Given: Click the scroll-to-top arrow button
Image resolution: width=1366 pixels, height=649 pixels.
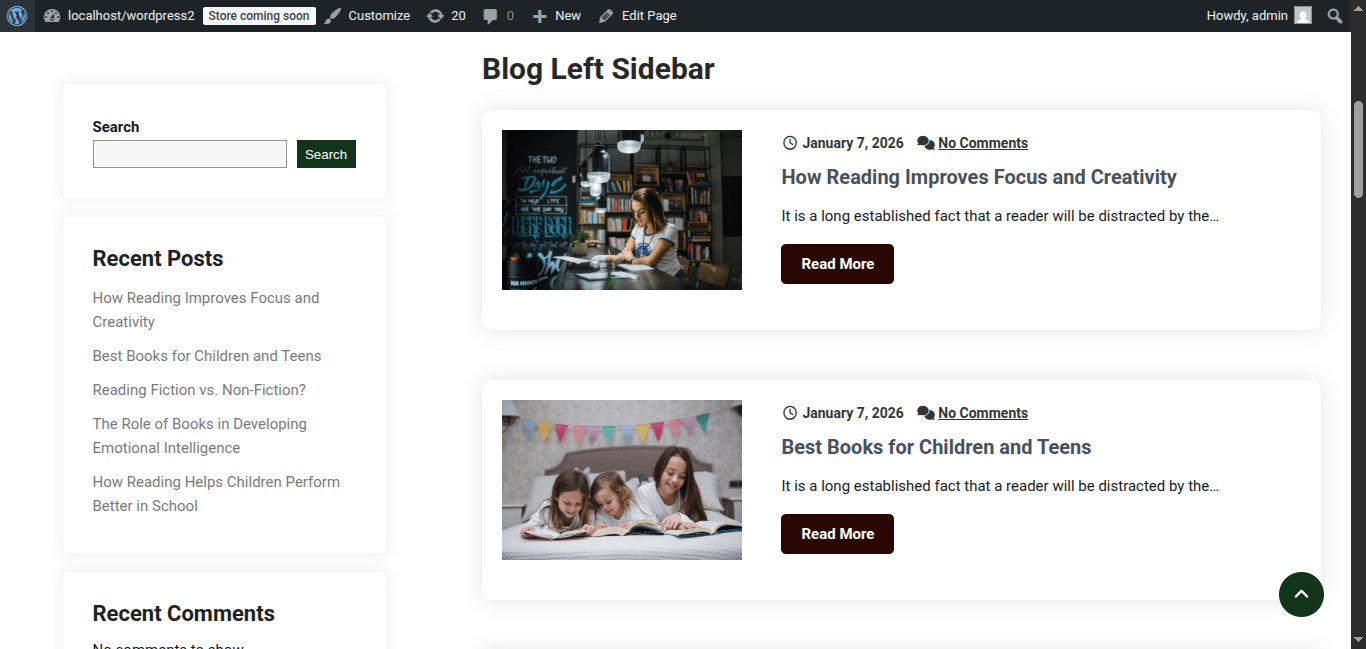Looking at the screenshot, I should click(x=1301, y=594).
